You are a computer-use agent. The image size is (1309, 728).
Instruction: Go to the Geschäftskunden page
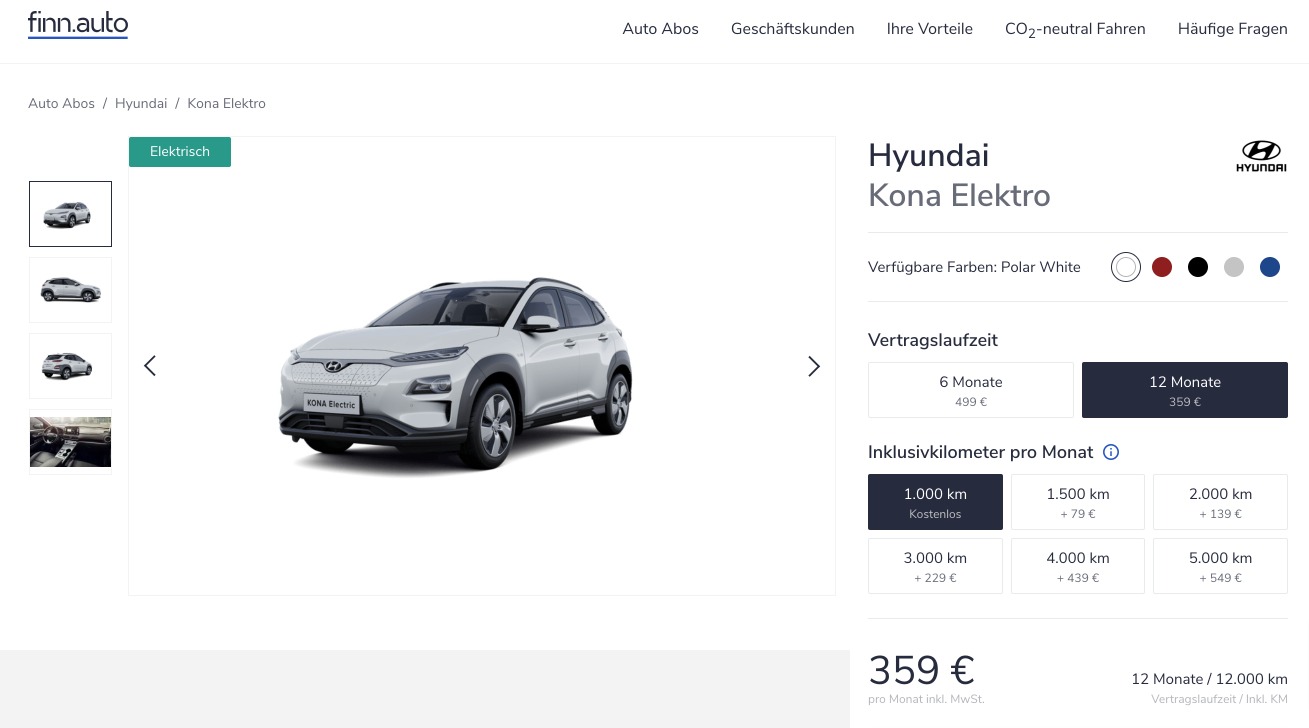pos(793,29)
